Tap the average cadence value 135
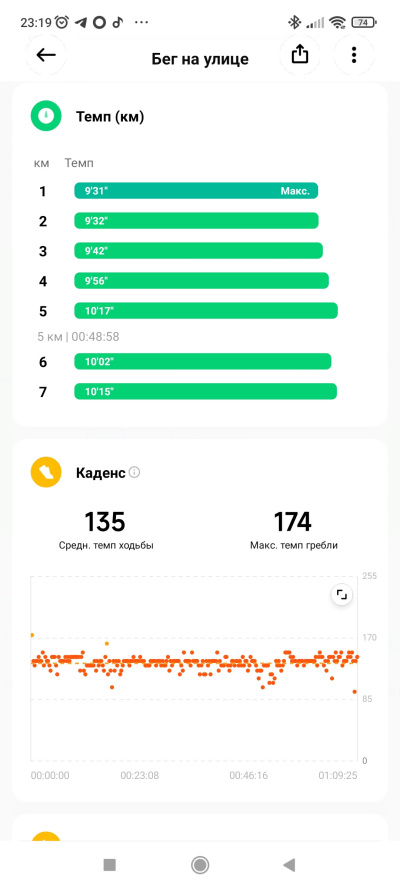This screenshot has height=889, width=400. click(x=105, y=522)
